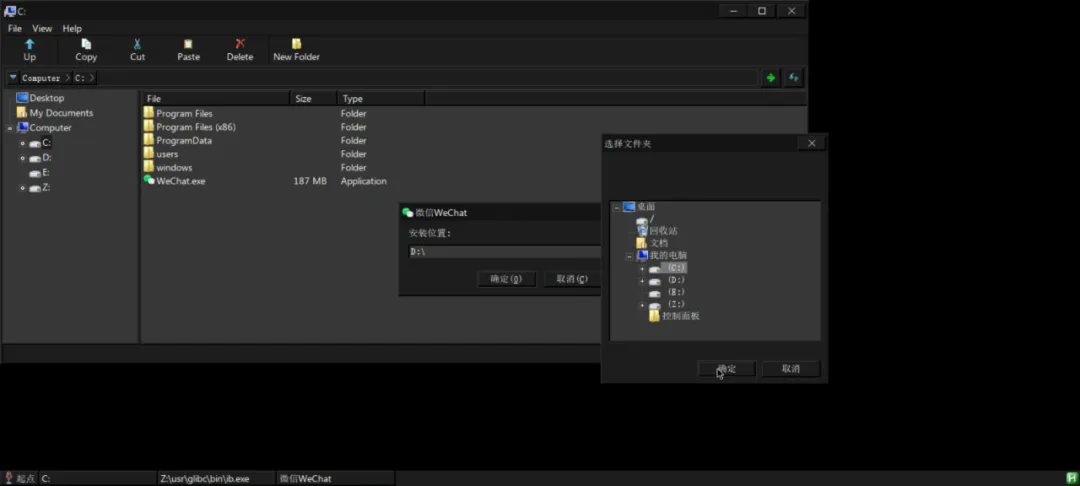The width and height of the screenshot is (1080, 486).
Task: Select the Program Files (x86) folder icon
Action: tap(149, 126)
